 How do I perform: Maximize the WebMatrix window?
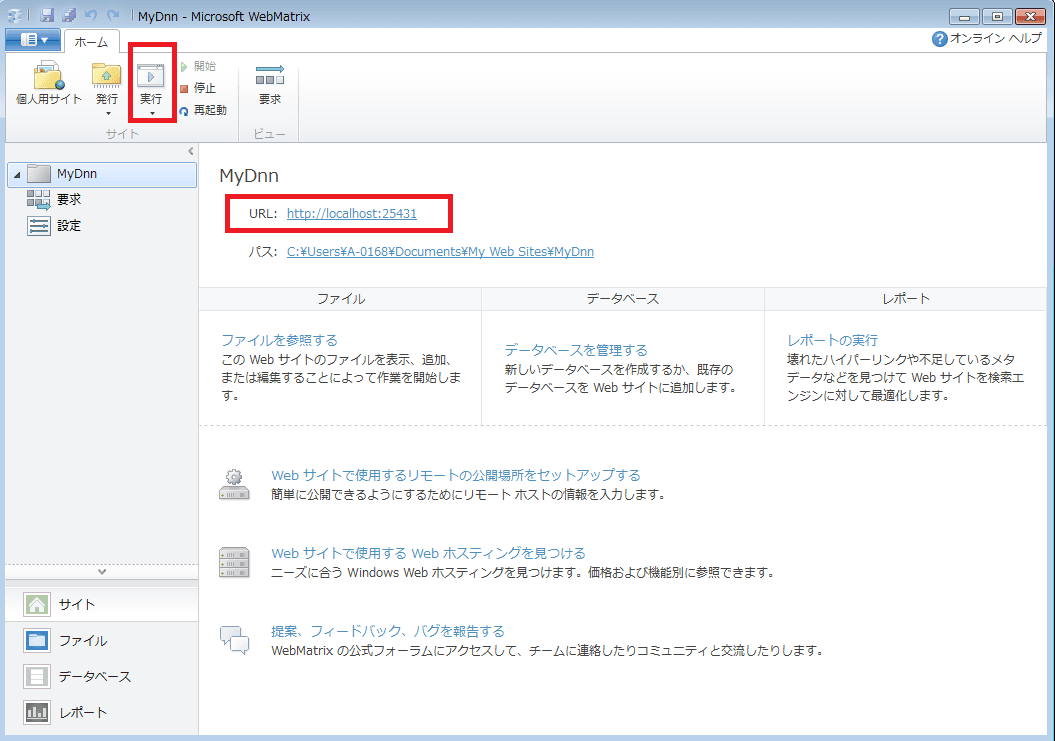click(997, 16)
